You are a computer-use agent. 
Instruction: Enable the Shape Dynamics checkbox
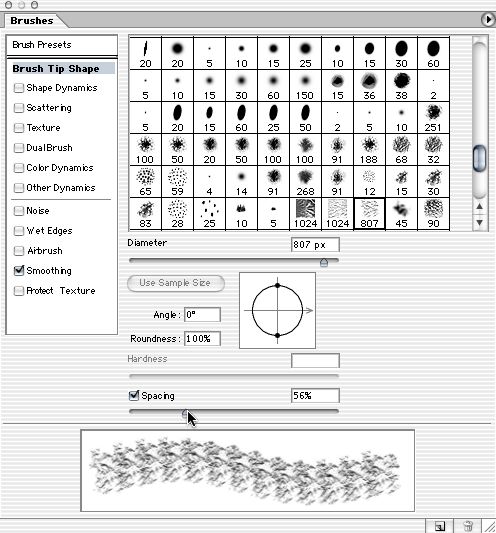tap(18, 88)
